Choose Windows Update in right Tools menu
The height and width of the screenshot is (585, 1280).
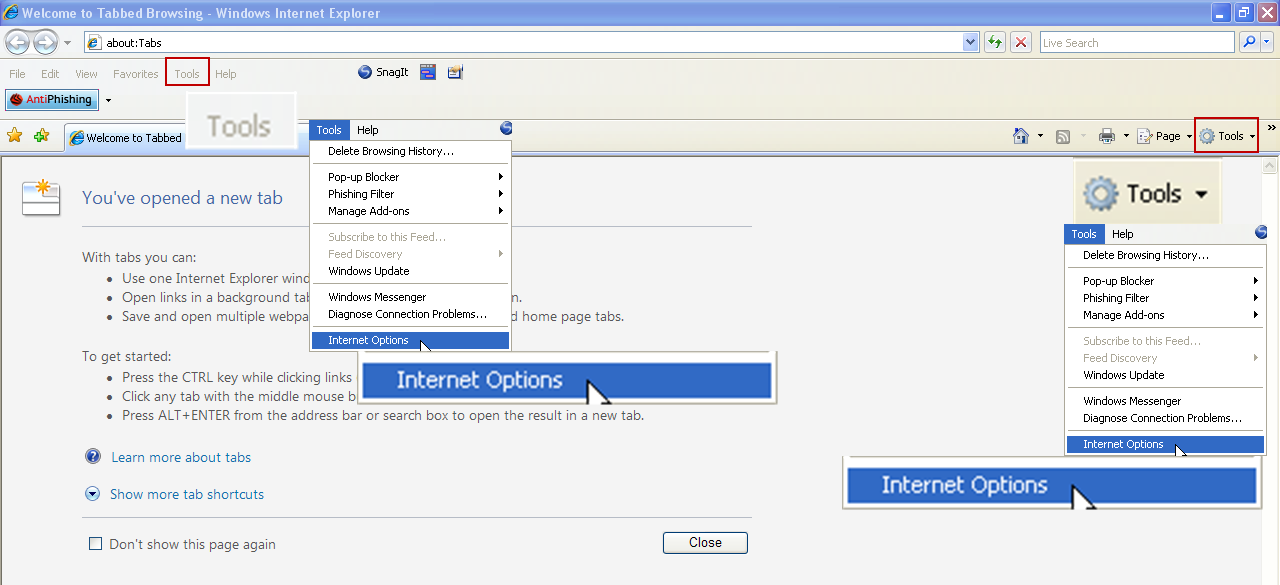coord(1165,375)
